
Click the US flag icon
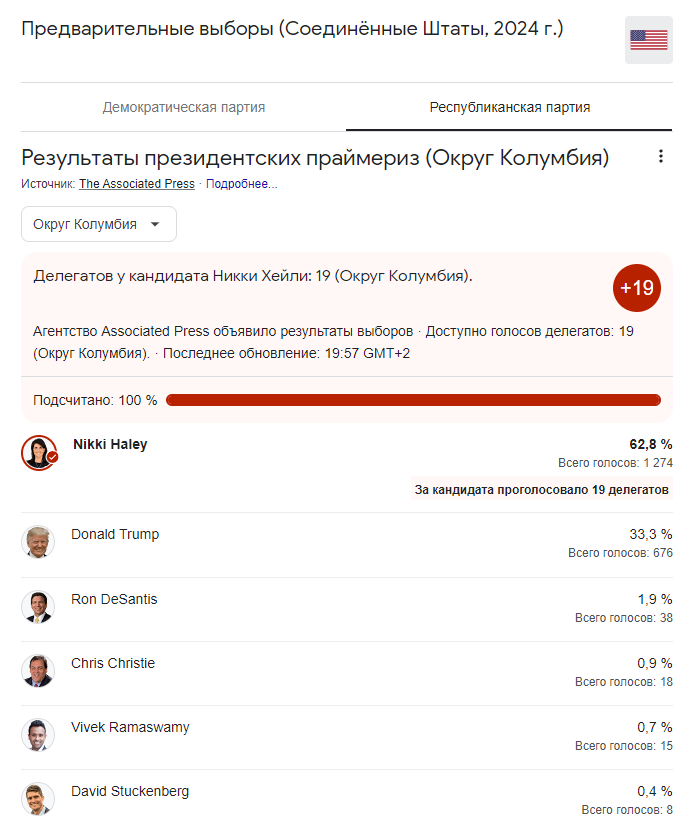(649, 40)
